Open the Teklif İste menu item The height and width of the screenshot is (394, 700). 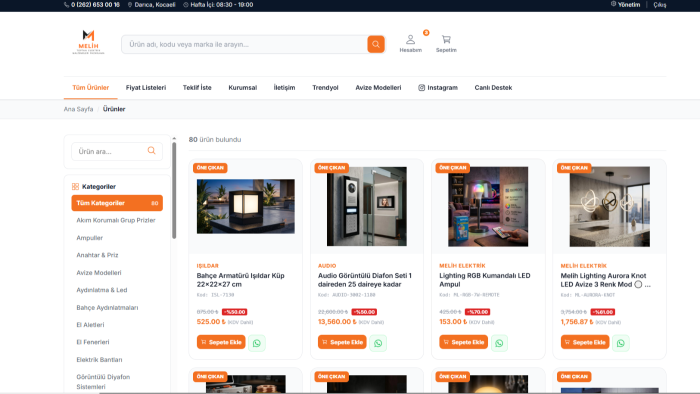197,87
